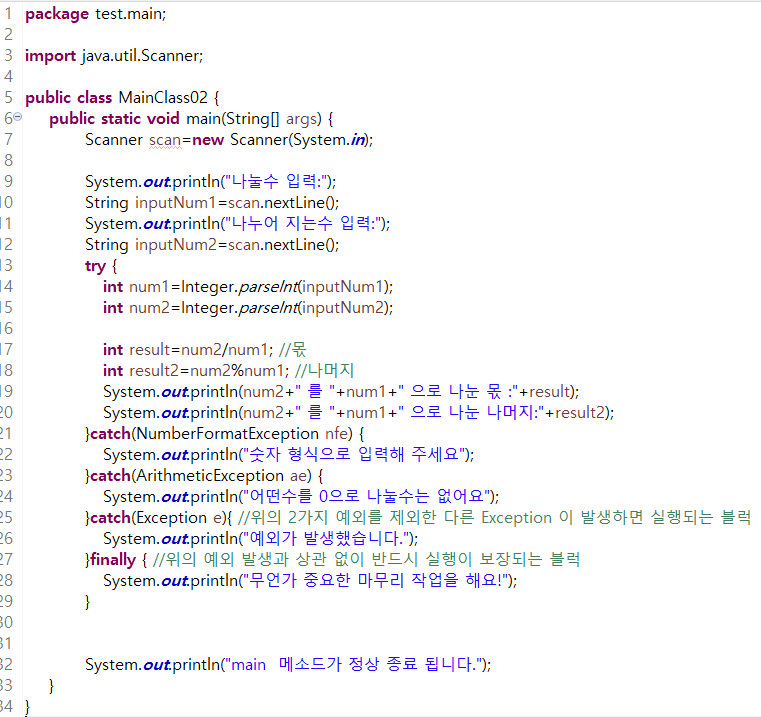The height and width of the screenshot is (717, 761).
Task: Click 'args' parameter in main signature
Action: (301, 119)
